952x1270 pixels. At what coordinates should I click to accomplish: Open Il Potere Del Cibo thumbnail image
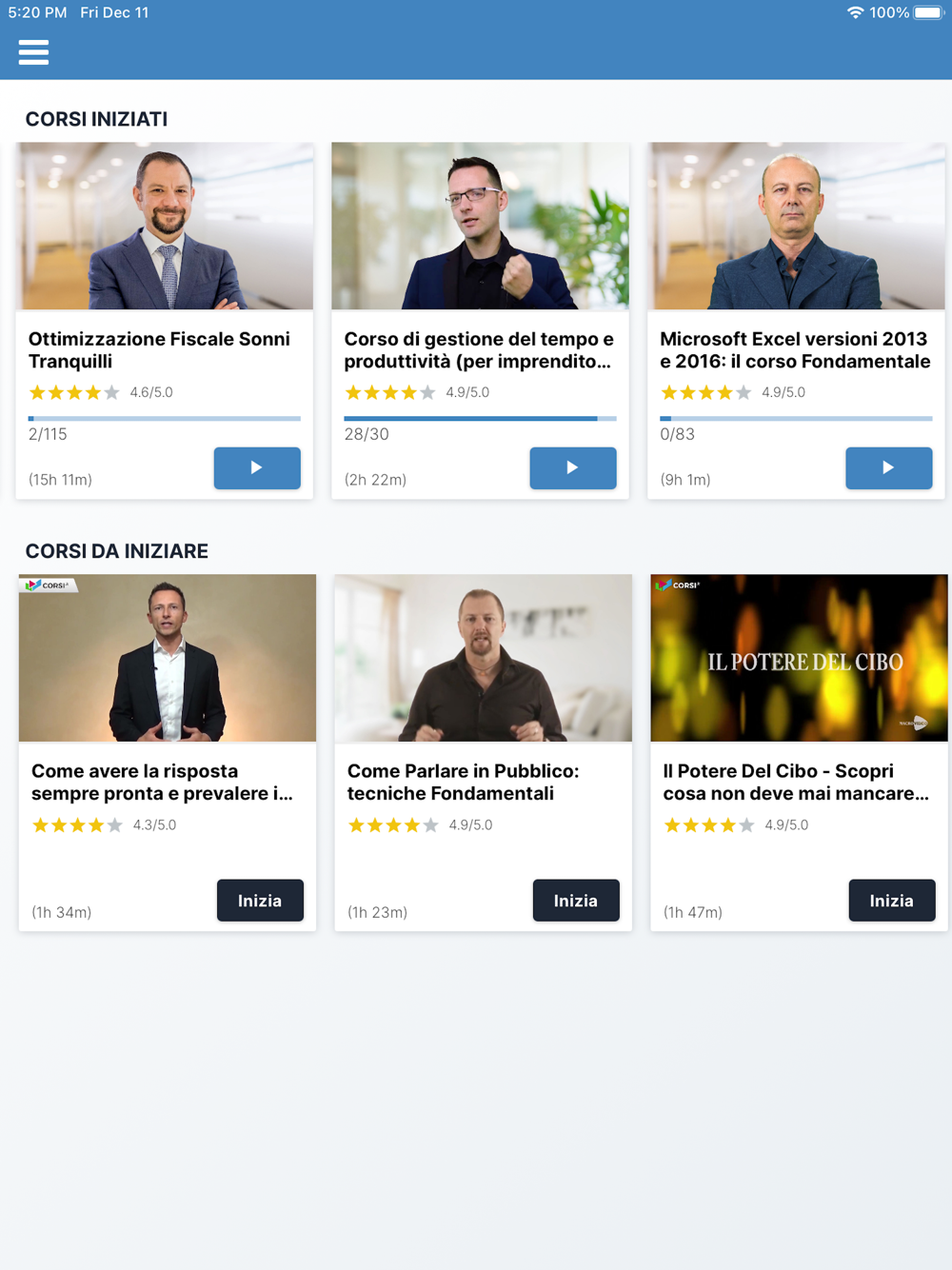[800, 658]
